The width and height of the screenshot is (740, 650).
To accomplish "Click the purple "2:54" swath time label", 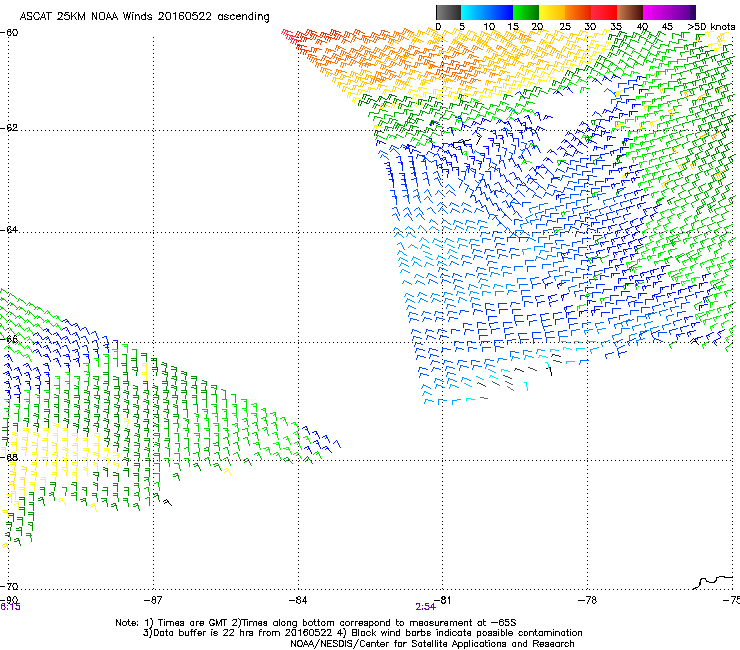I will (425, 607).
